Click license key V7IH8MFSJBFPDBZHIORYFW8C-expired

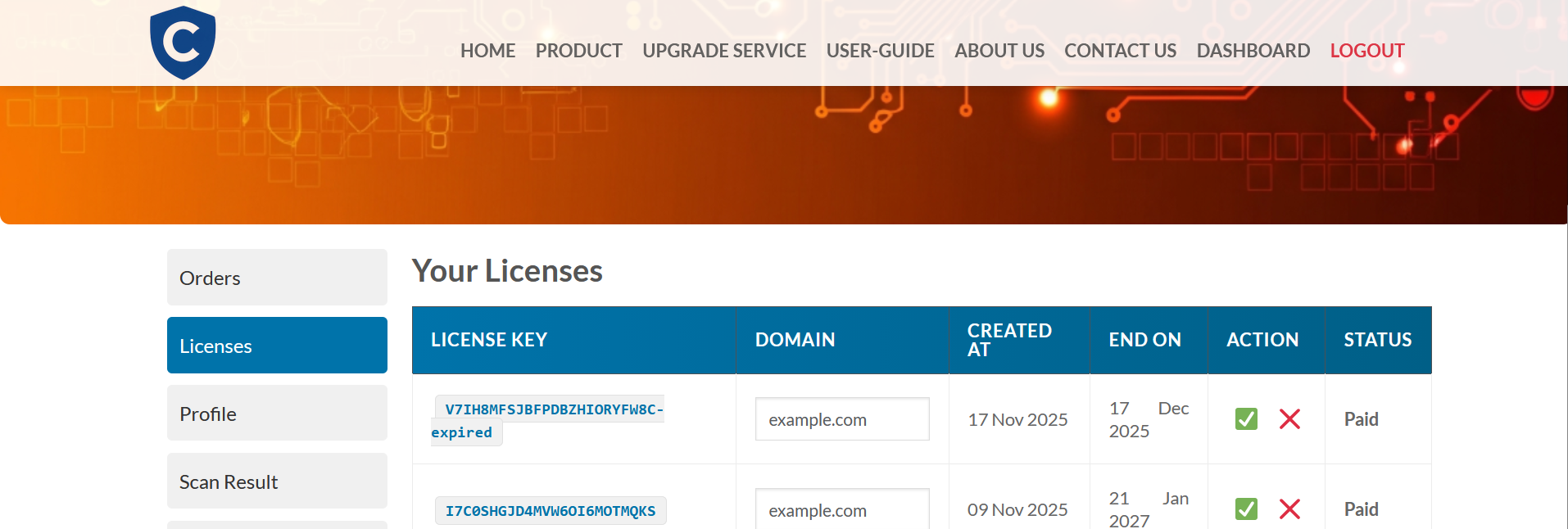(x=547, y=421)
